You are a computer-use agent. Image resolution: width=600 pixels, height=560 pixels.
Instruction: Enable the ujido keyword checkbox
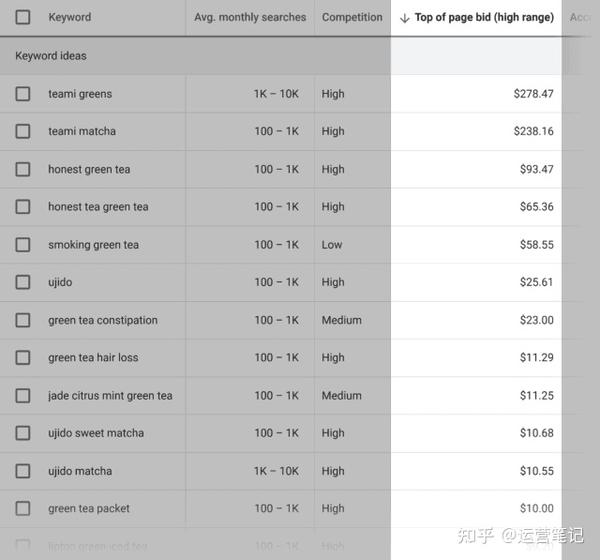point(23,282)
